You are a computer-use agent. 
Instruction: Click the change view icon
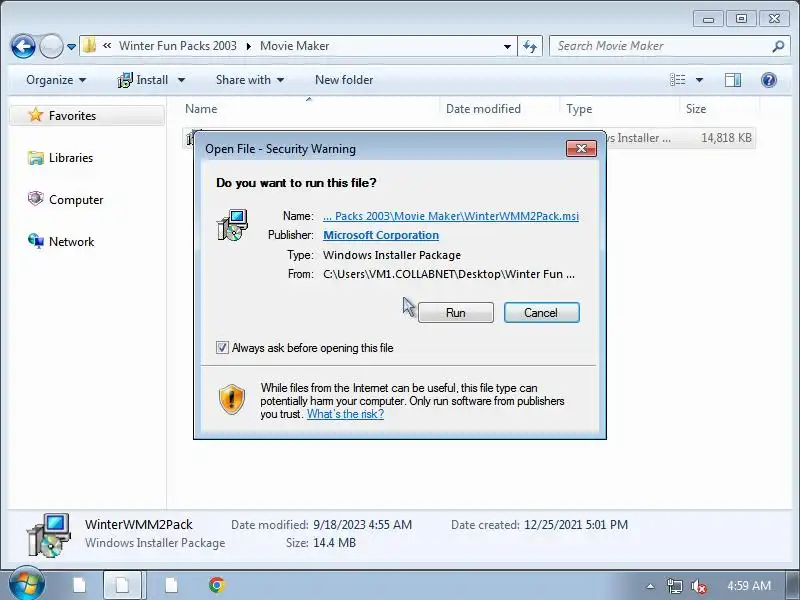[678, 80]
